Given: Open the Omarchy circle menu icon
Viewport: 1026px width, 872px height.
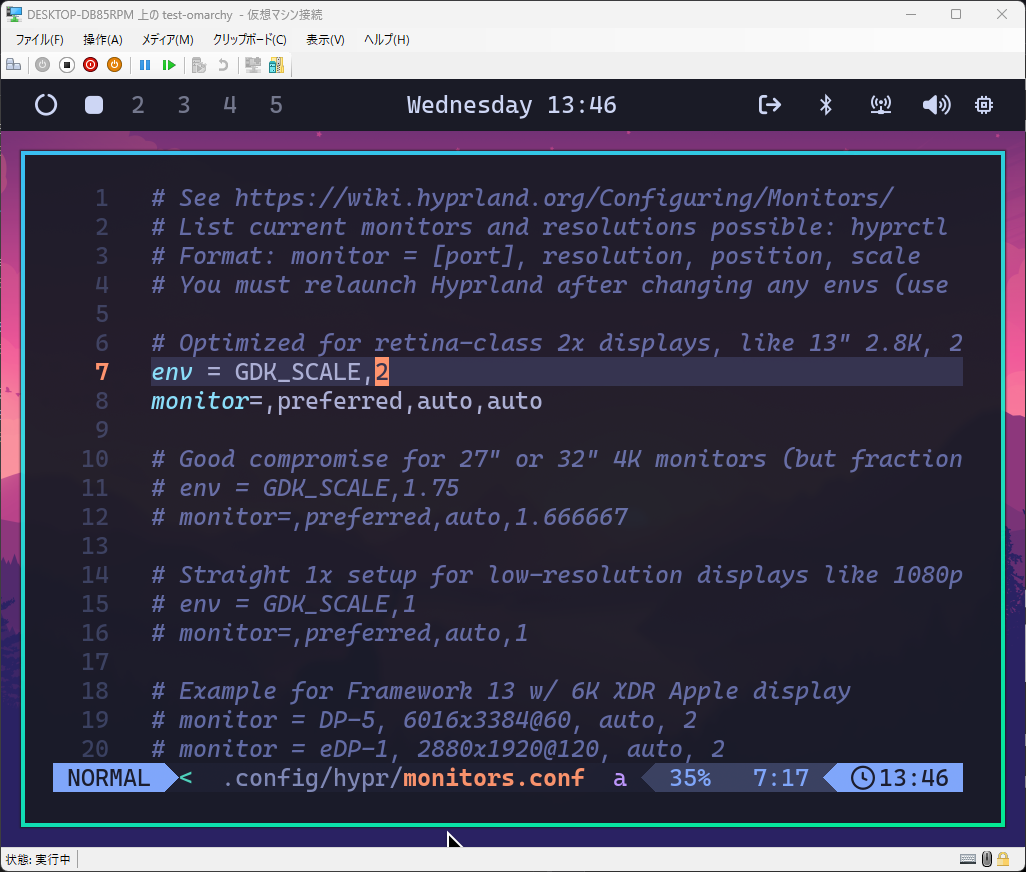Looking at the screenshot, I should tap(46, 105).
